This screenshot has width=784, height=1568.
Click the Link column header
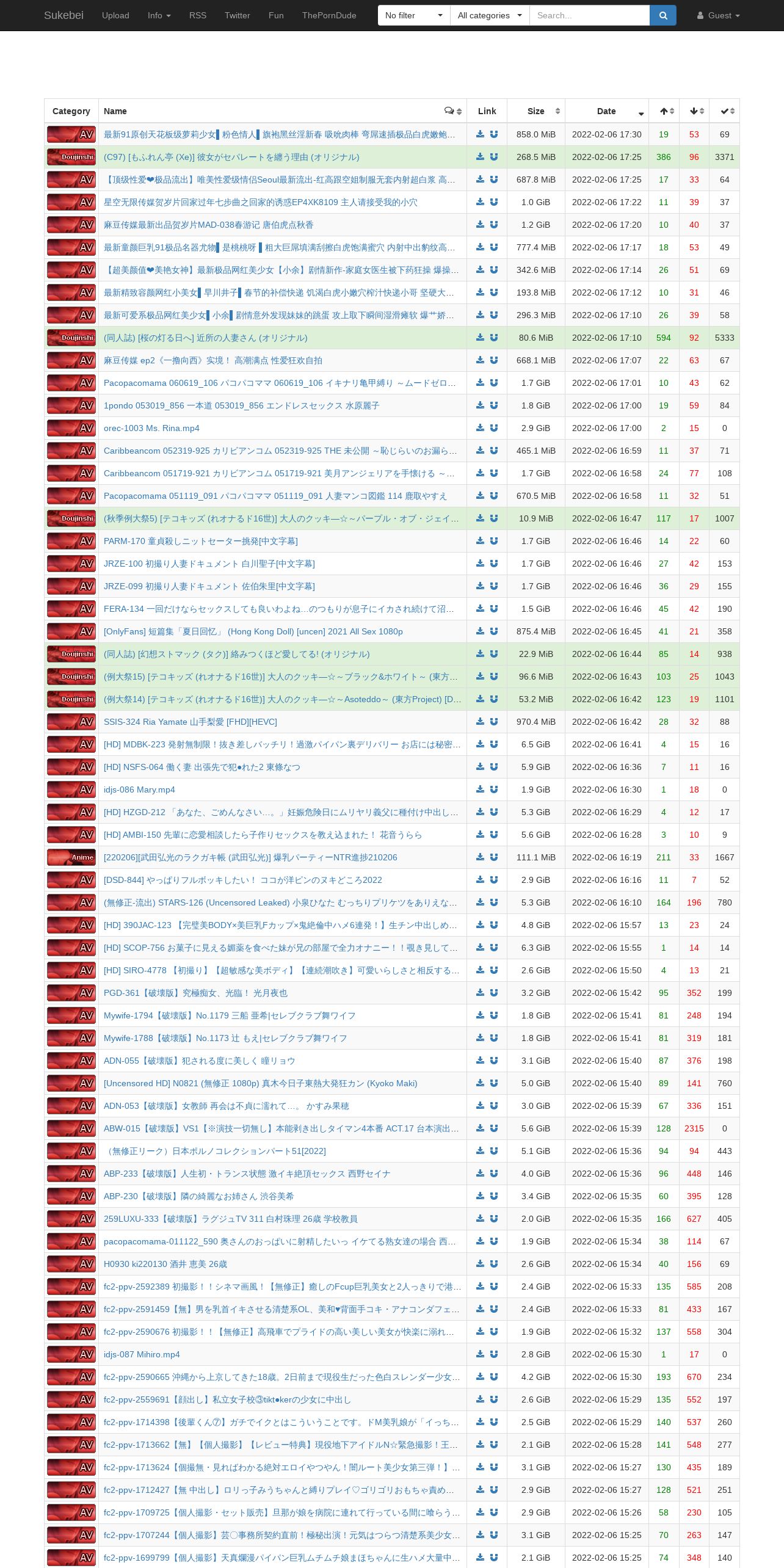pos(487,111)
